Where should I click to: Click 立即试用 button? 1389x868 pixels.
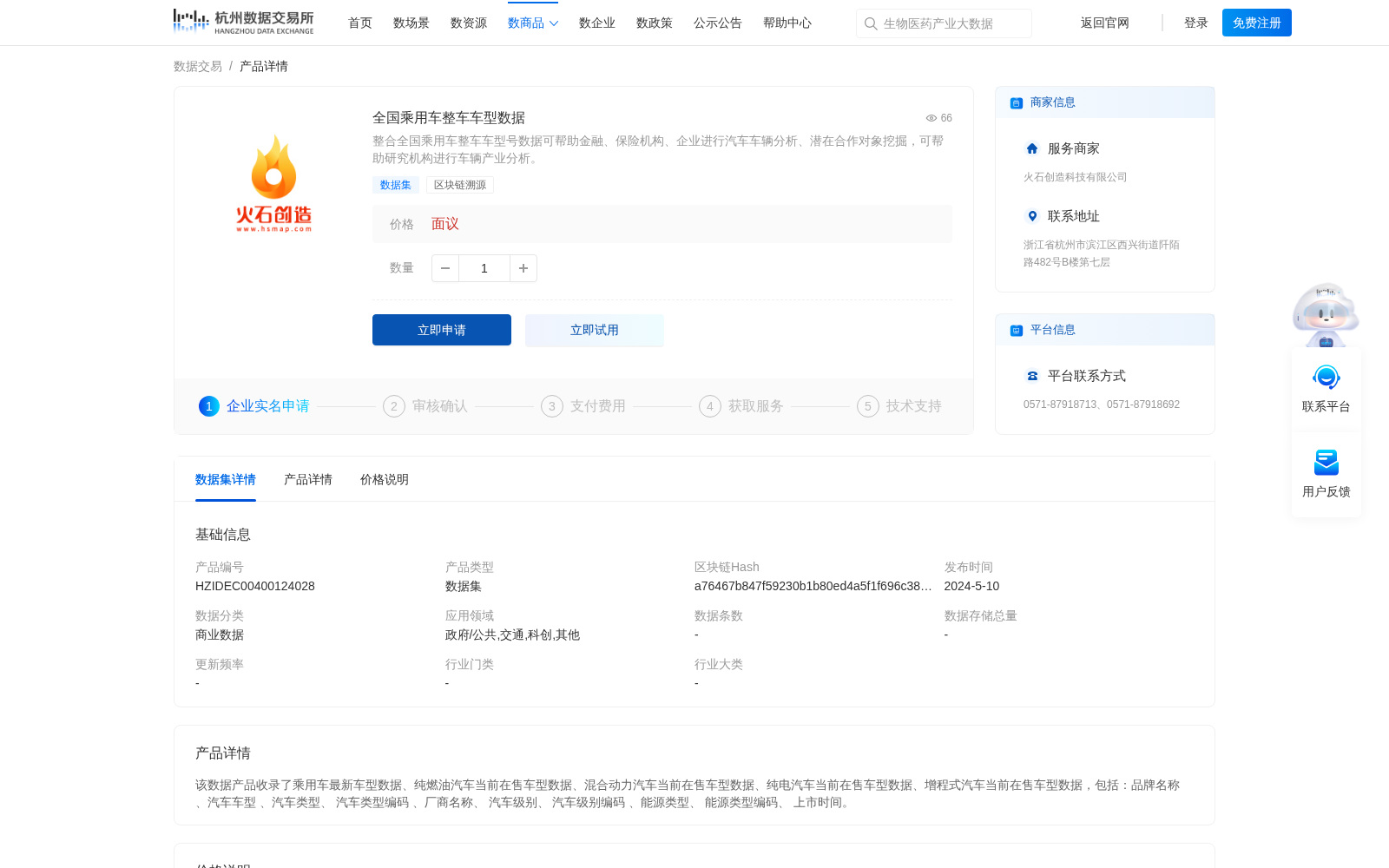[x=595, y=330]
